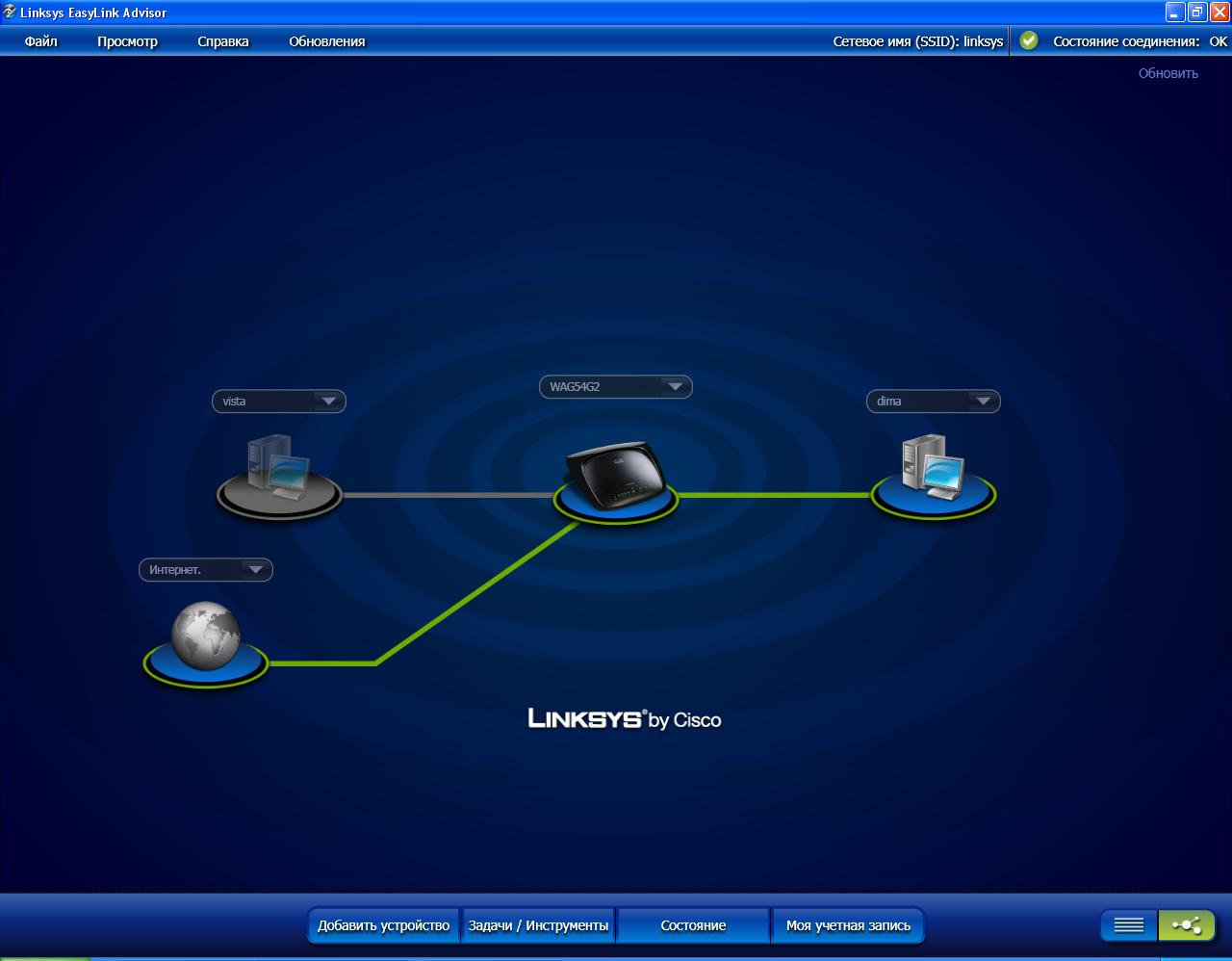Click the Linksys app icon in title bar
The height and width of the screenshot is (961, 1232).
tap(10, 13)
